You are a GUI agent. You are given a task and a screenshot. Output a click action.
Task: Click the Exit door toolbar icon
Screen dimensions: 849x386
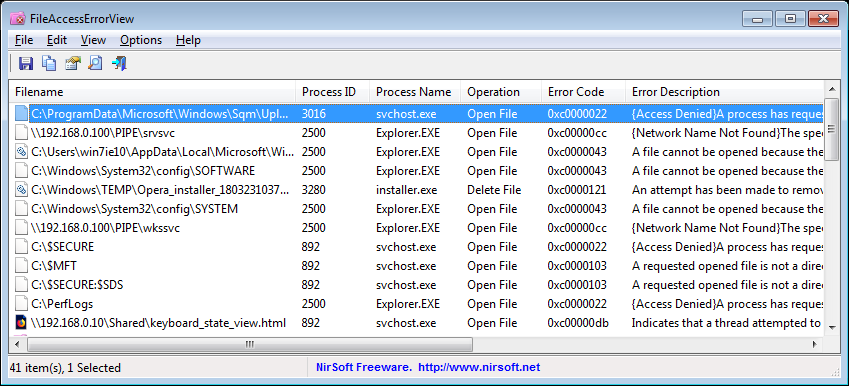tap(119, 63)
